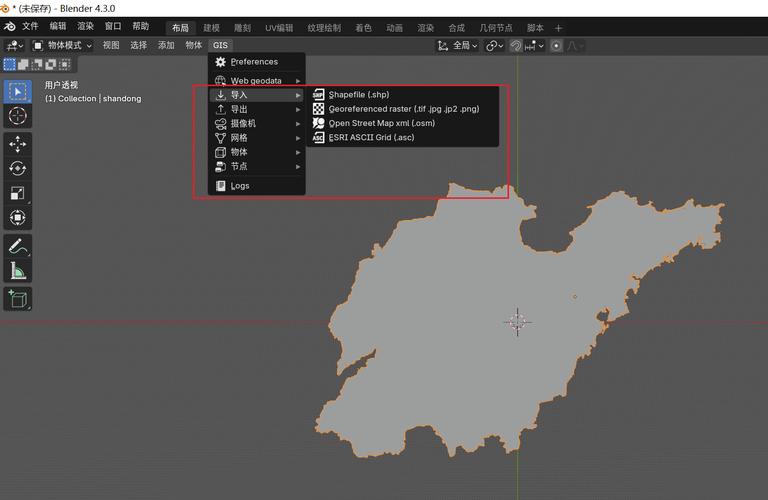Open the 帮助 menu
The width and height of the screenshot is (768, 500).
coord(141,26)
